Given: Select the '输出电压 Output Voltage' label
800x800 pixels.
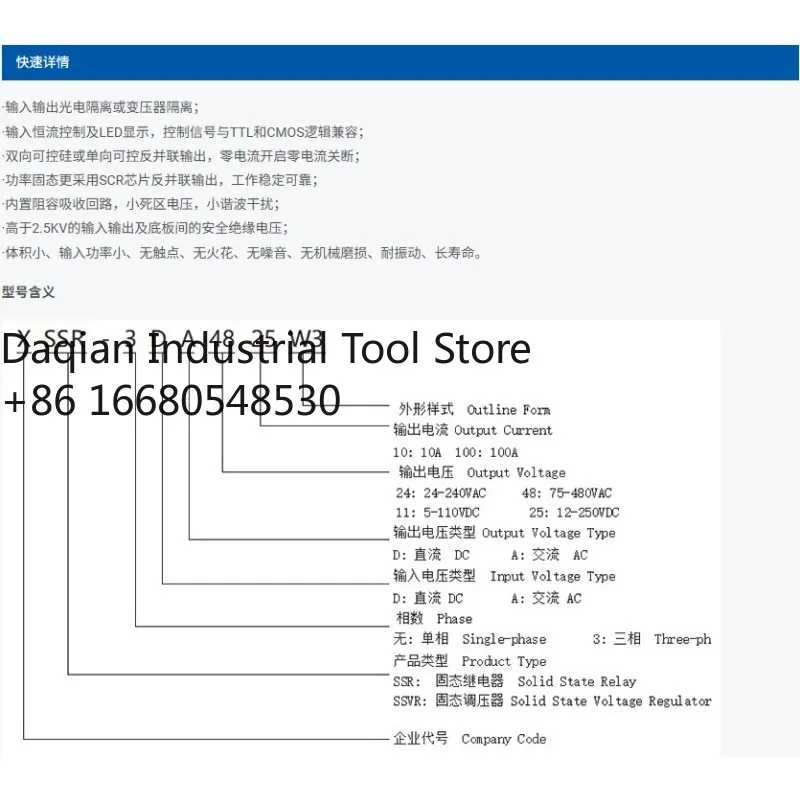Looking at the screenshot, I should [482, 472].
